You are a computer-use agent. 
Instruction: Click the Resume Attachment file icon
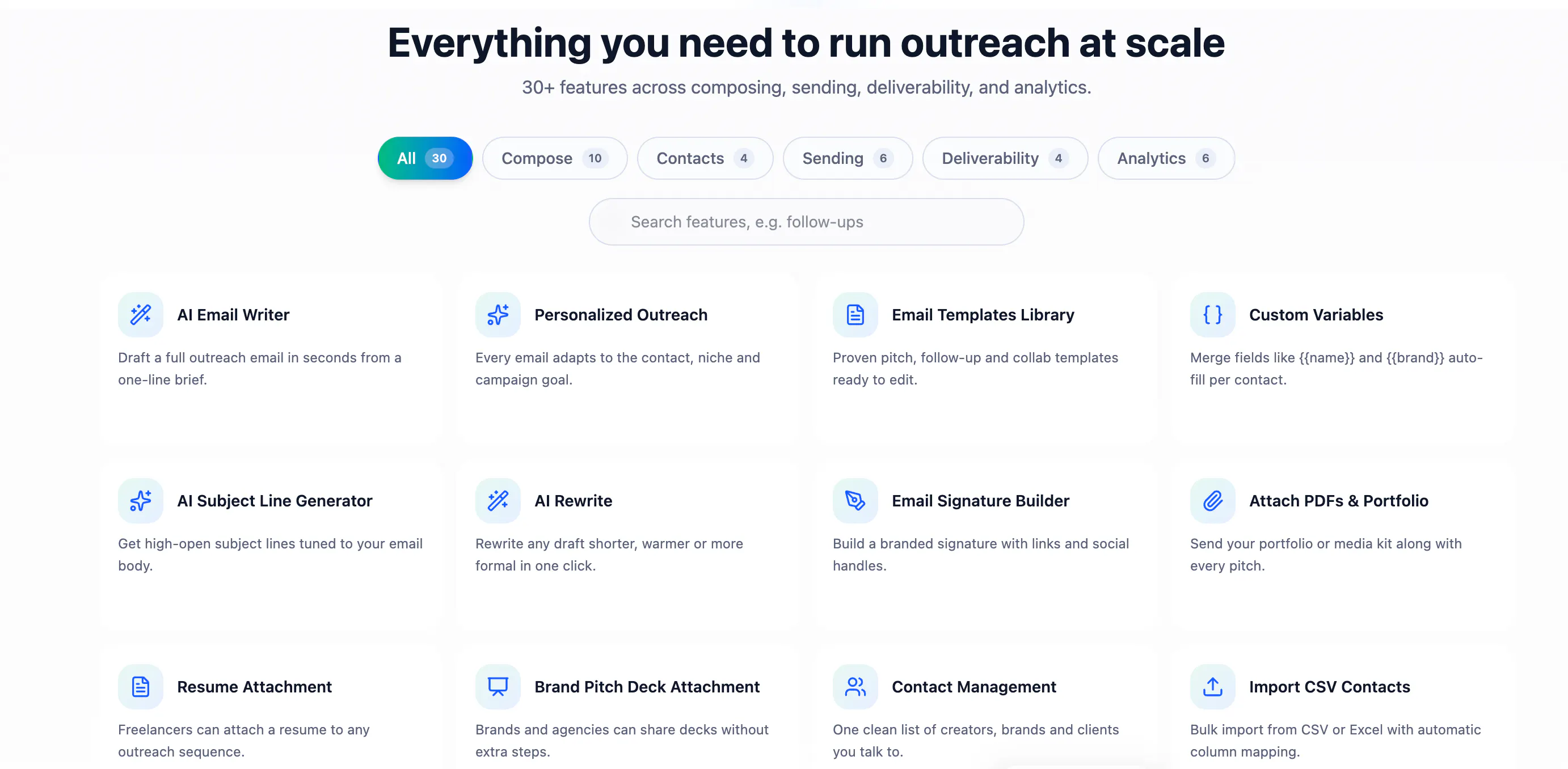[141, 687]
